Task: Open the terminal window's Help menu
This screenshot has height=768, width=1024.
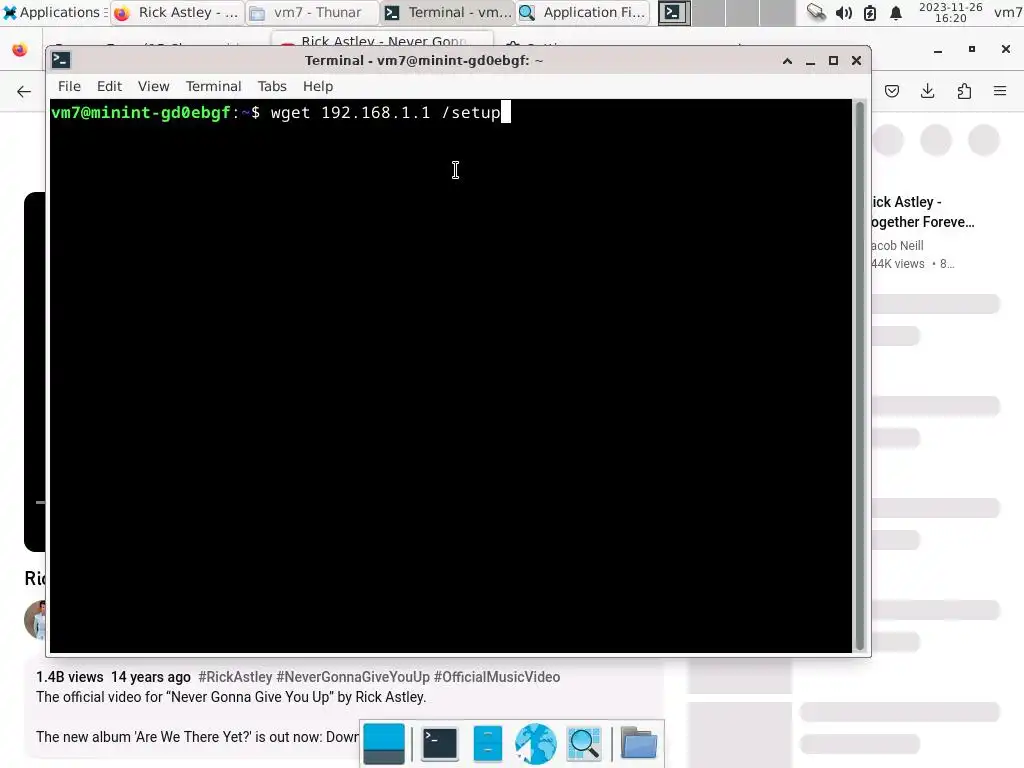Action: click(x=318, y=86)
